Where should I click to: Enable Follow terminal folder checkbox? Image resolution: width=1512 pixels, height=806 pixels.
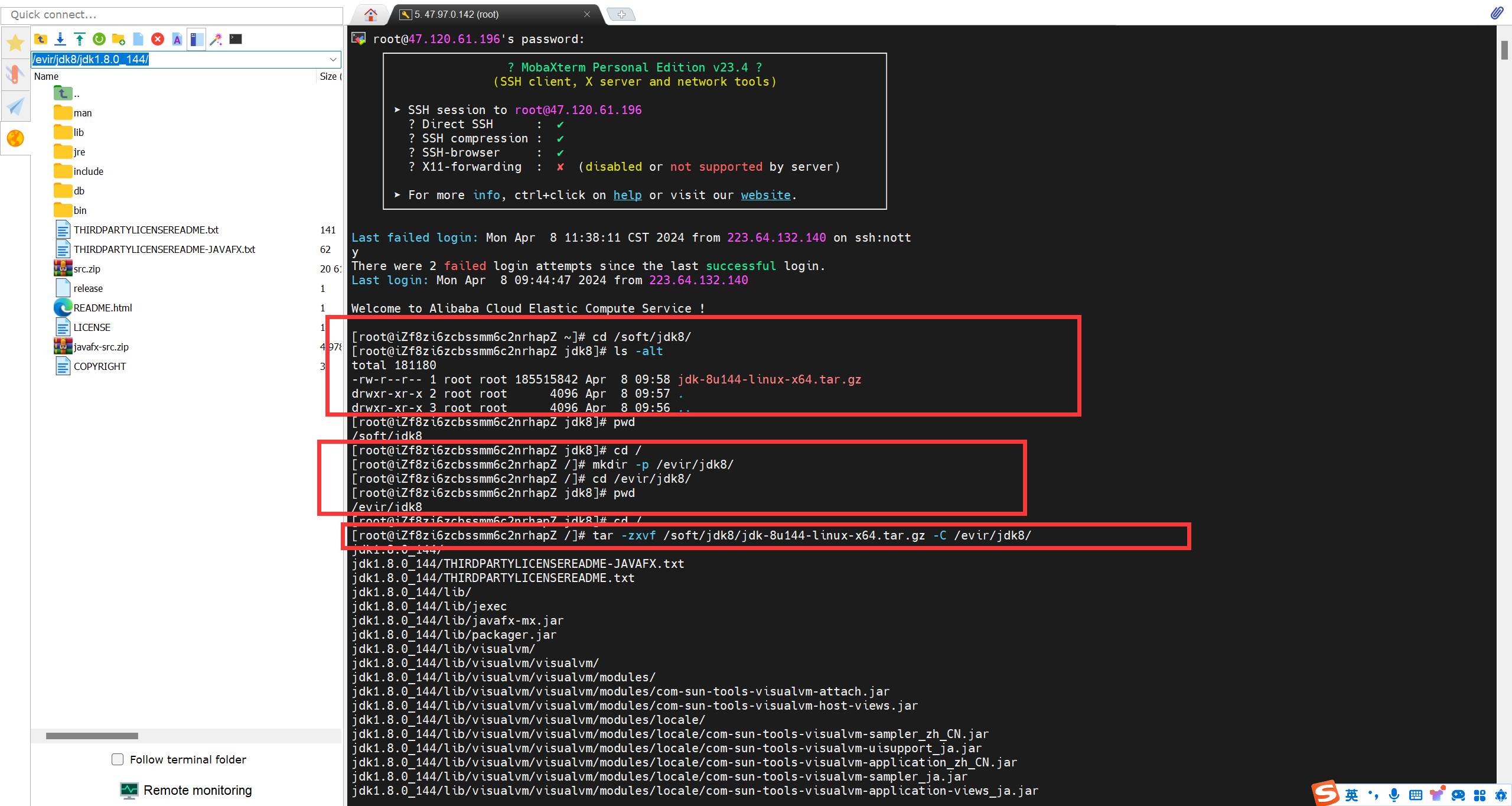pyautogui.click(x=118, y=759)
